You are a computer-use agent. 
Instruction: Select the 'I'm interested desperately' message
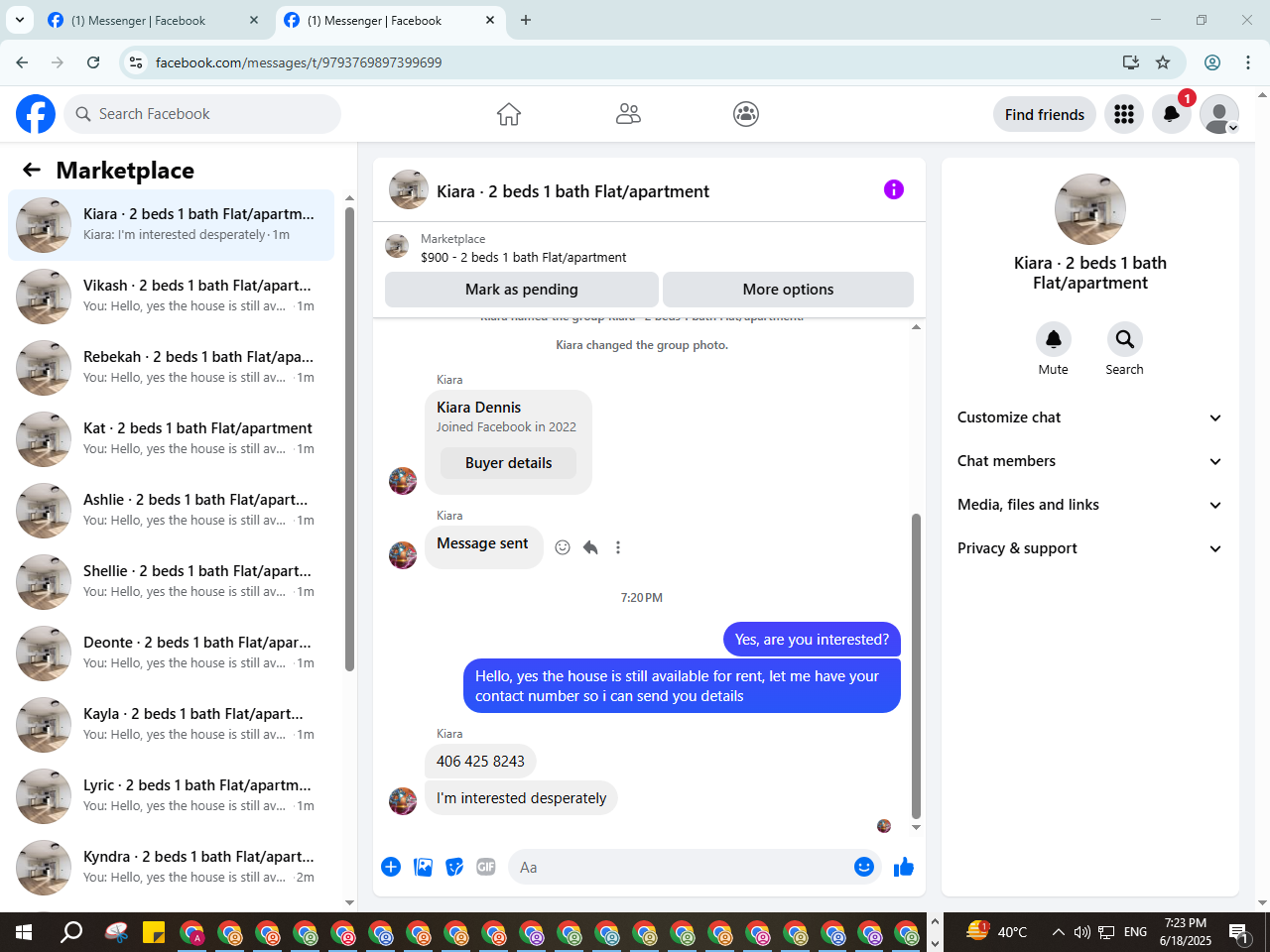(521, 798)
